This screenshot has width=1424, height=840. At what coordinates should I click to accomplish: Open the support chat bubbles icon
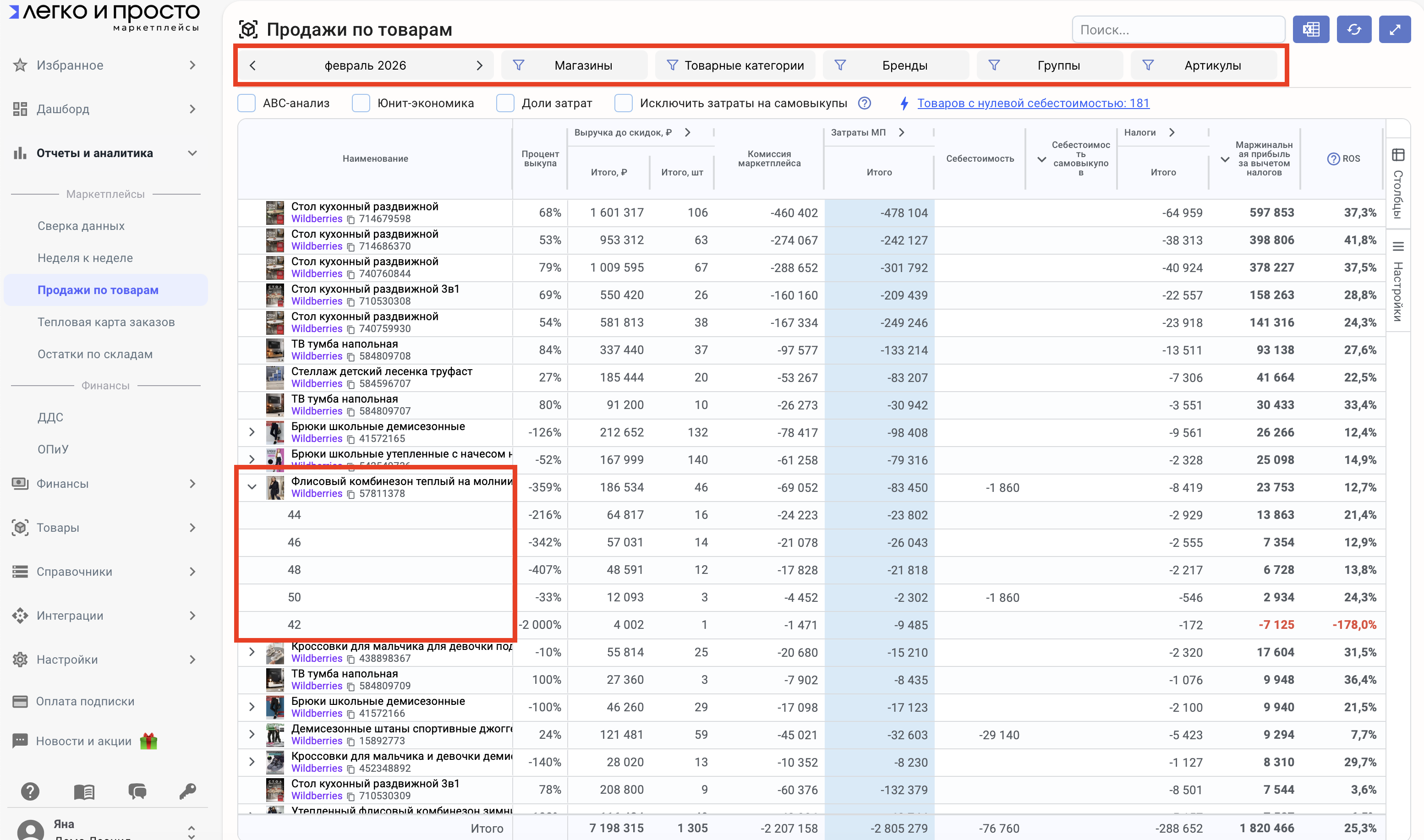[x=137, y=791]
